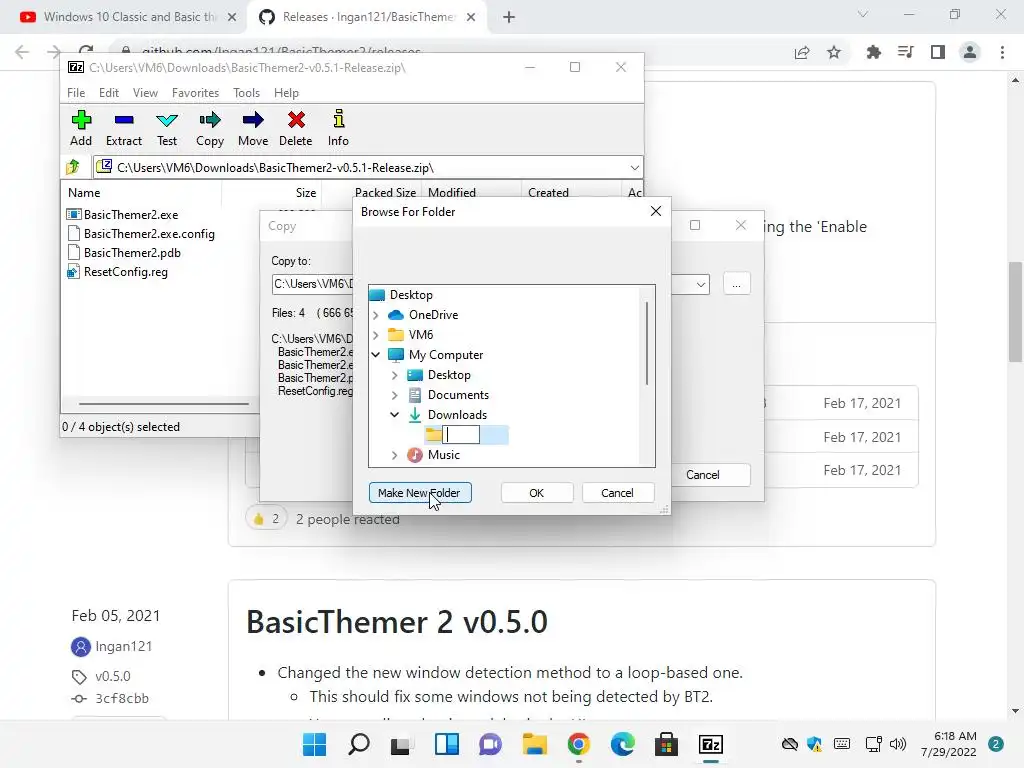Expand the Desktop node under My Computer
The width and height of the screenshot is (1024, 768).
coord(394,375)
